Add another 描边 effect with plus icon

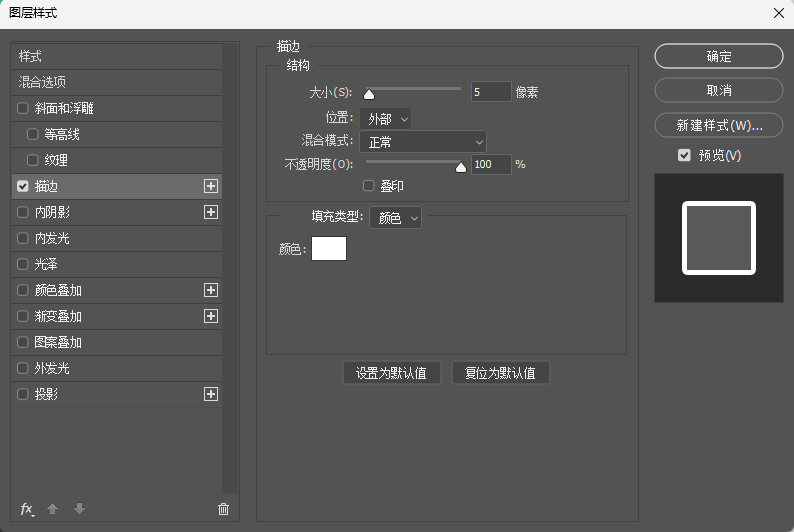(211, 186)
